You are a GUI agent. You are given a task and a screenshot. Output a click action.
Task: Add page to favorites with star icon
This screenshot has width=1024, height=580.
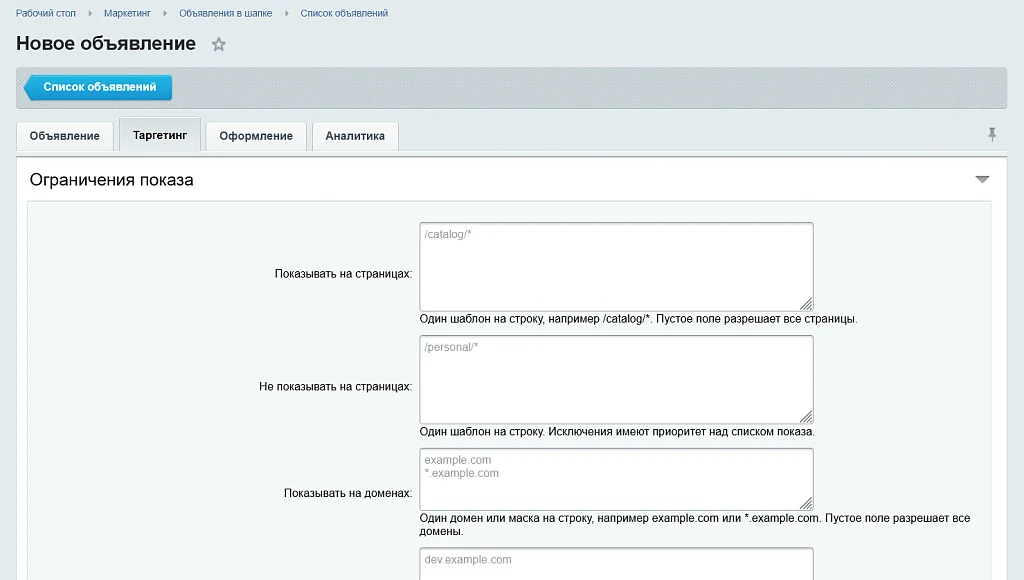point(219,44)
